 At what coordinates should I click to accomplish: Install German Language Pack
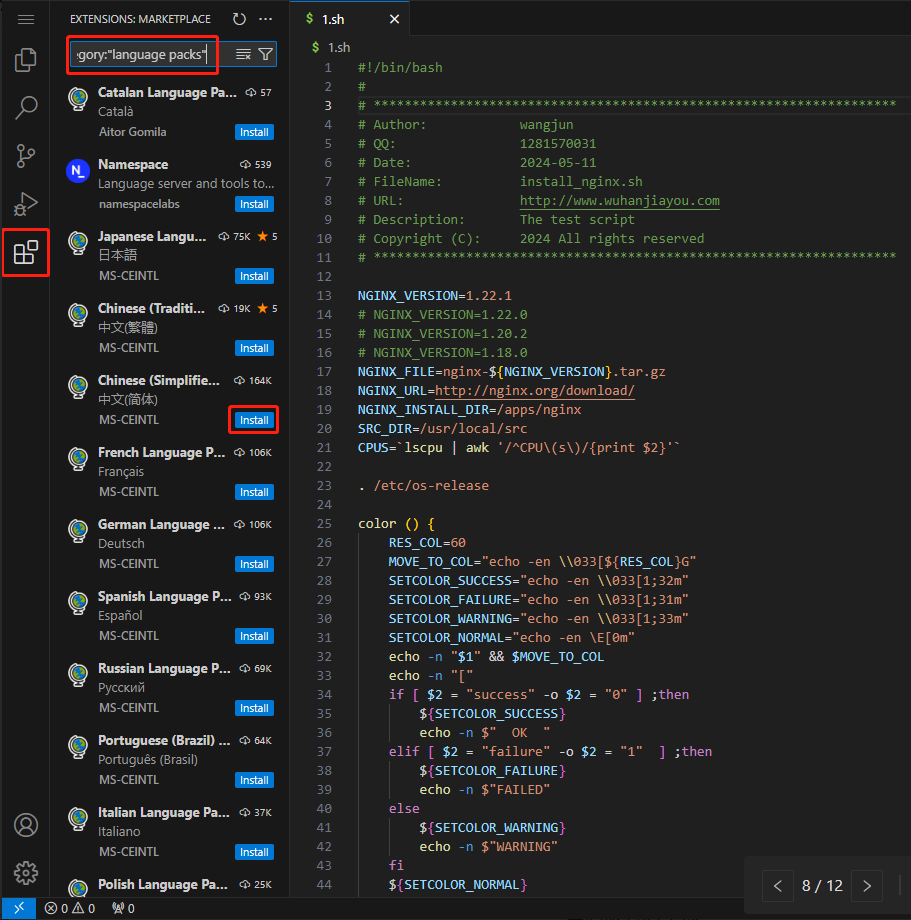click(x=254, y=564)
